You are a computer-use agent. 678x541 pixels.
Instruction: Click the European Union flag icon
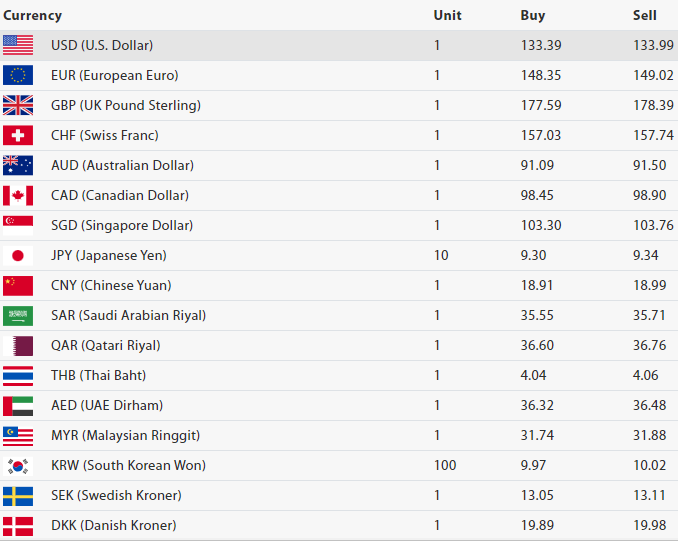18,75
